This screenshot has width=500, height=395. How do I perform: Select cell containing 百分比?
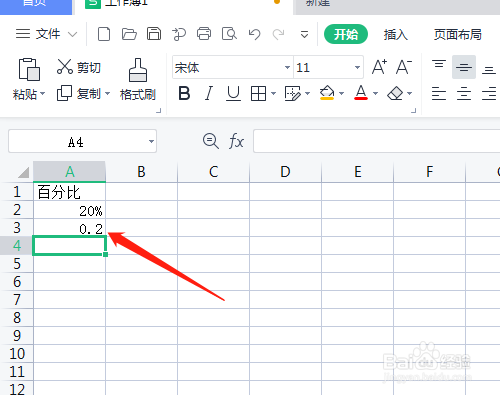(69, 192)
